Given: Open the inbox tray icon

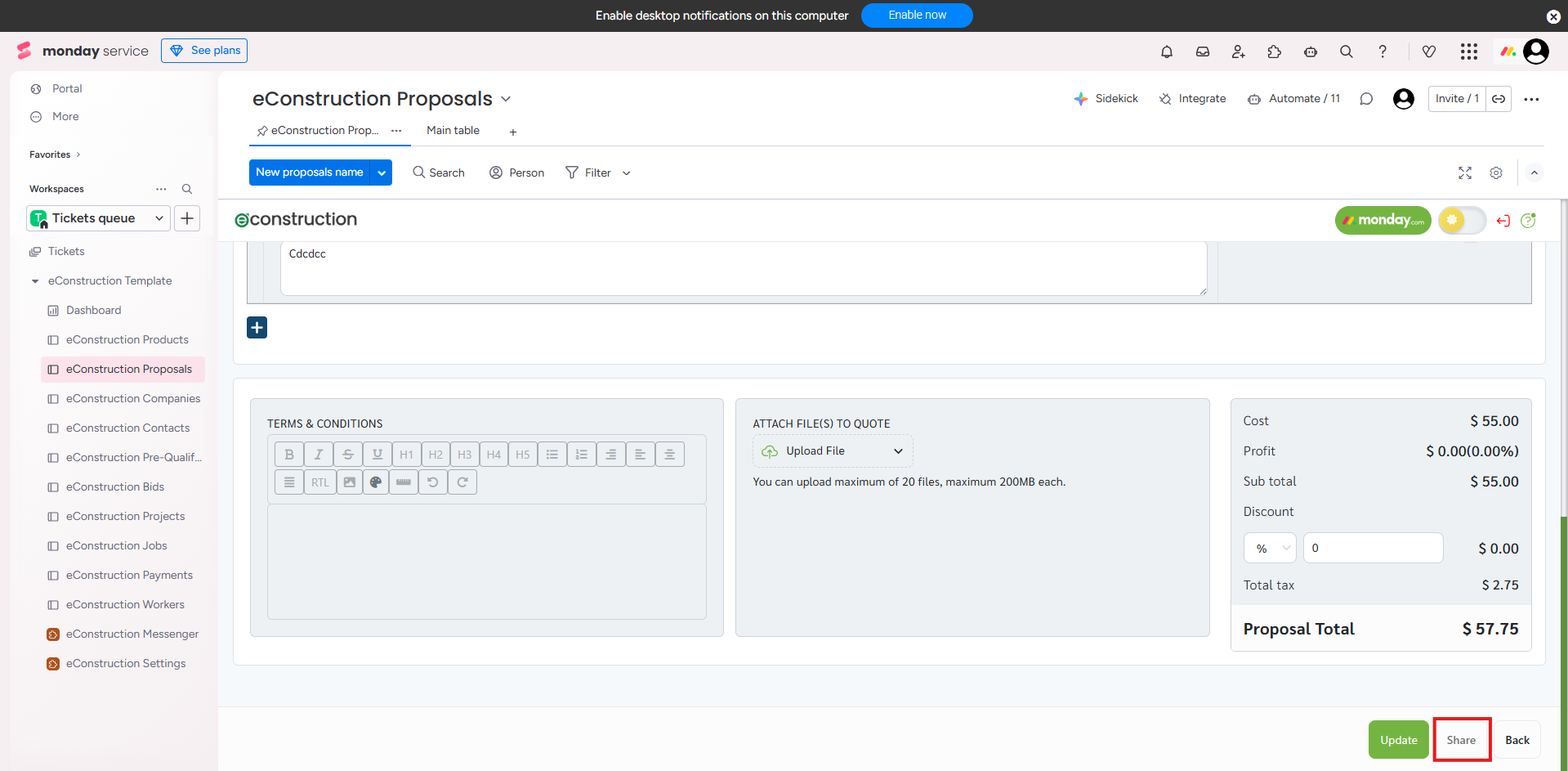Looking at the screenshot, I should point(1202,52).
